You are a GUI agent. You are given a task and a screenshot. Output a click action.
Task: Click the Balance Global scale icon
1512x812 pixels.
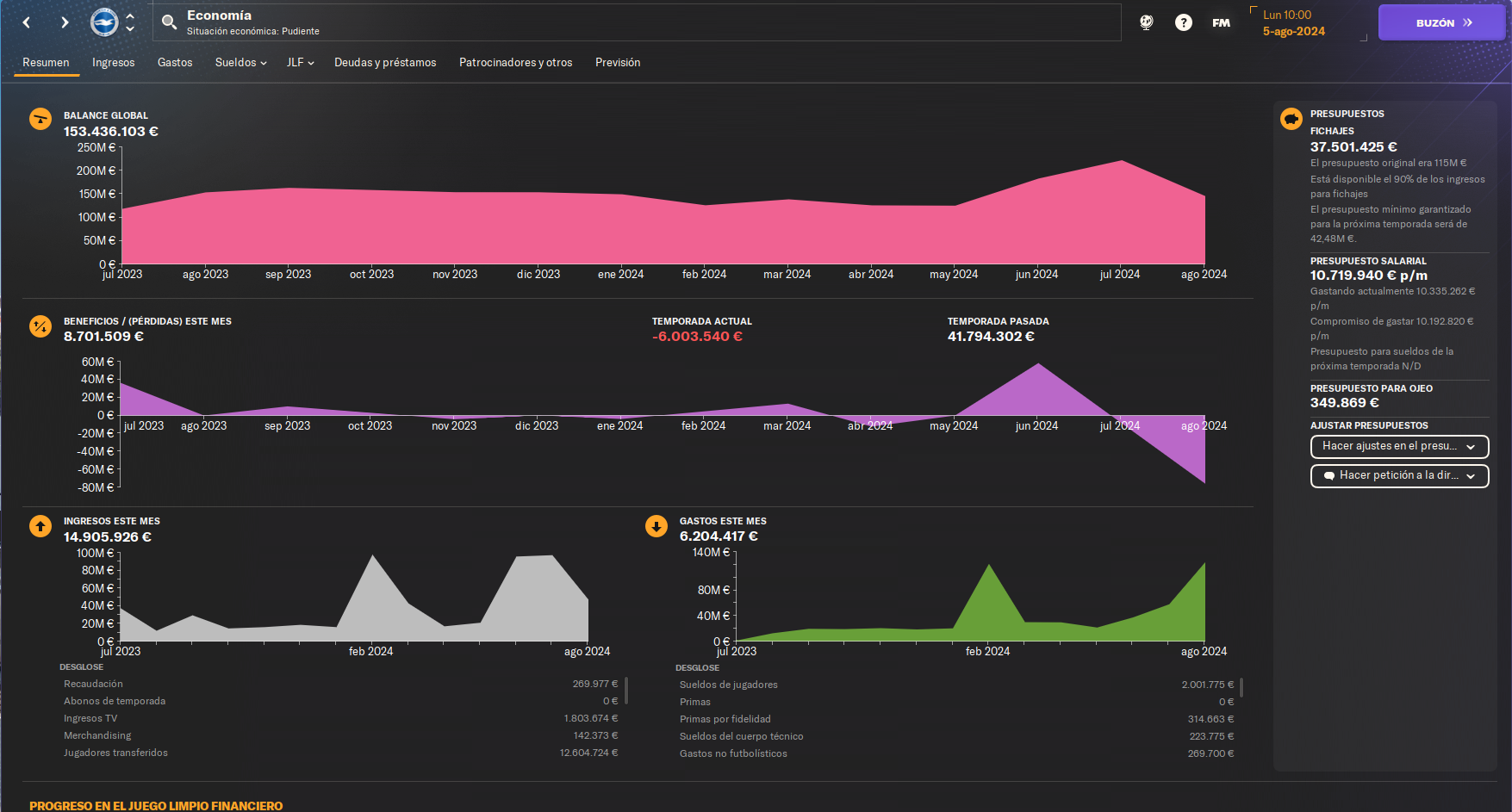tap(40, 119)
